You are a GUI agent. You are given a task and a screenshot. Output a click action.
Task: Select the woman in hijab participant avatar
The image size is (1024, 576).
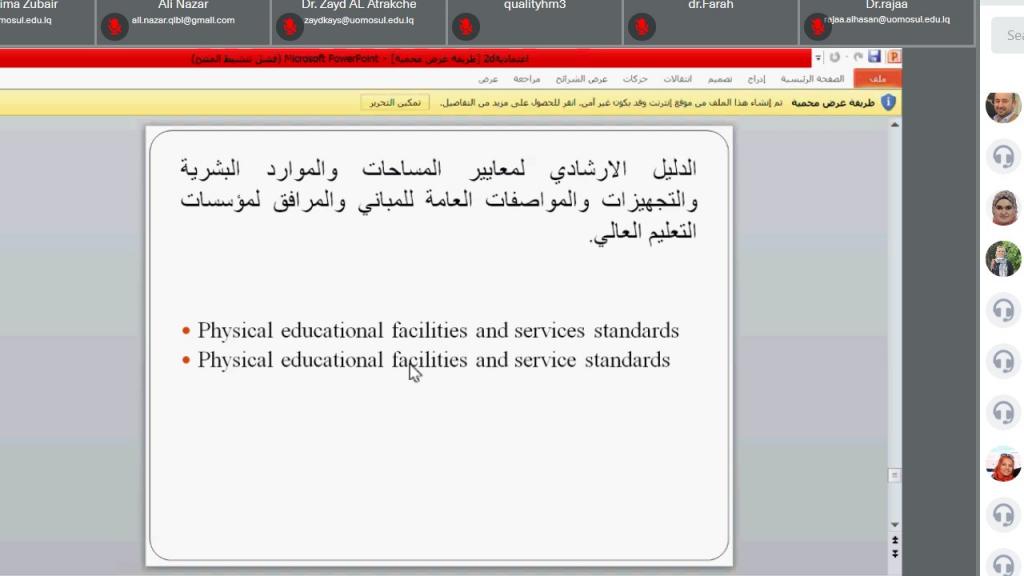(1003, 207)
